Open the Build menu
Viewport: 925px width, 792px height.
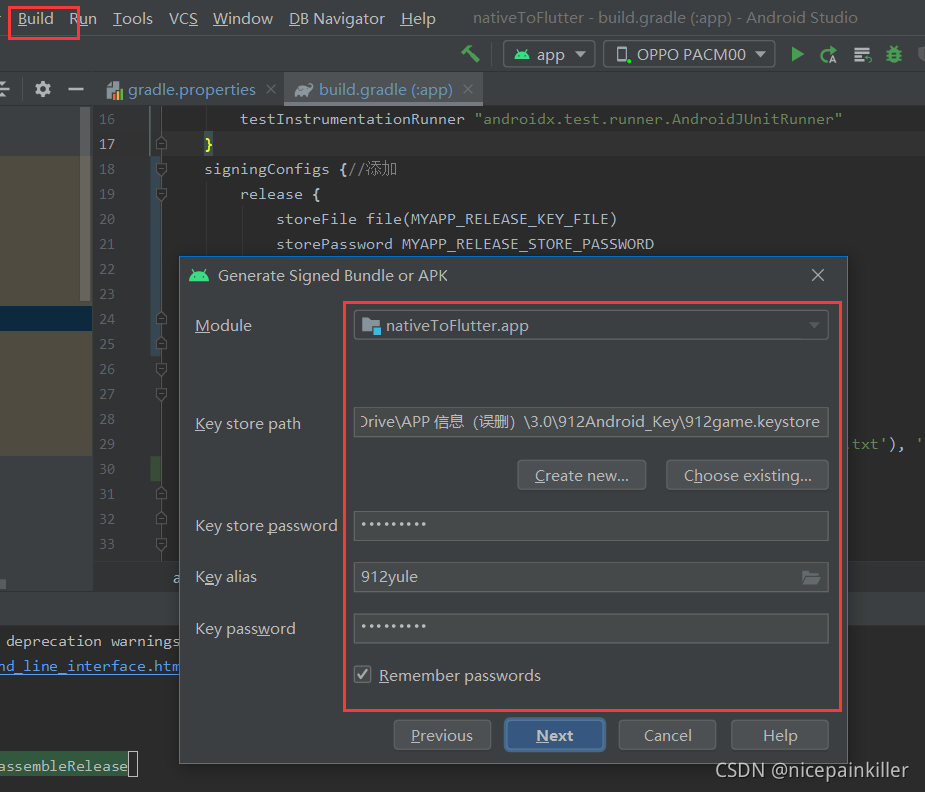pos(35,19)
